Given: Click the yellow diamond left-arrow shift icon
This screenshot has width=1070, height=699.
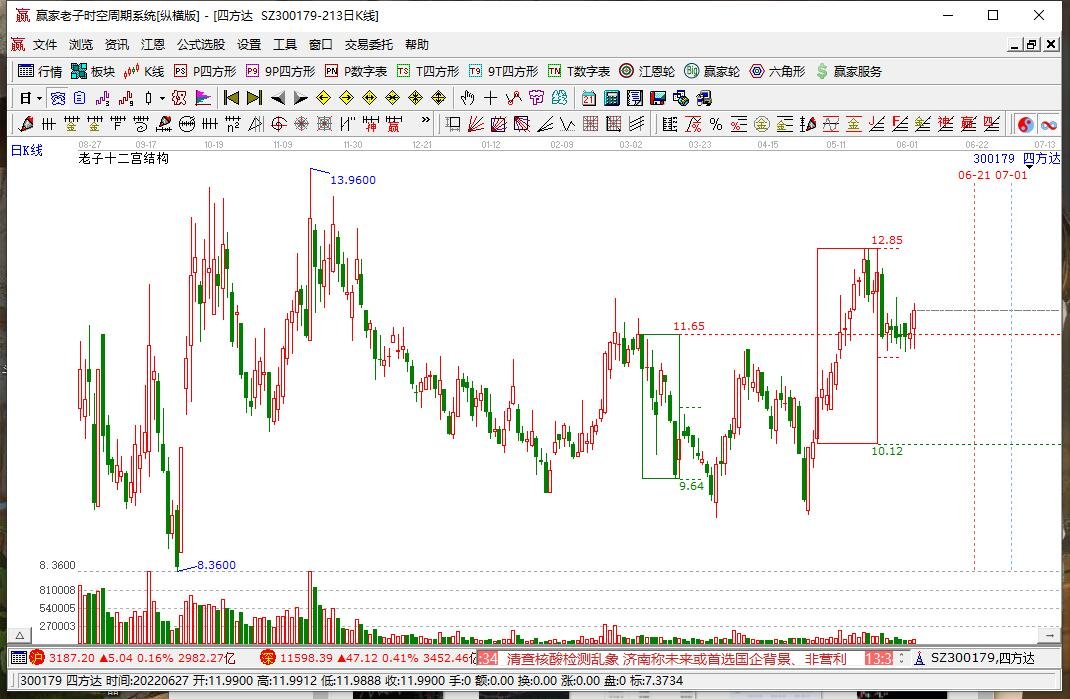Looking at the screenshot, I should pos(323,98).
